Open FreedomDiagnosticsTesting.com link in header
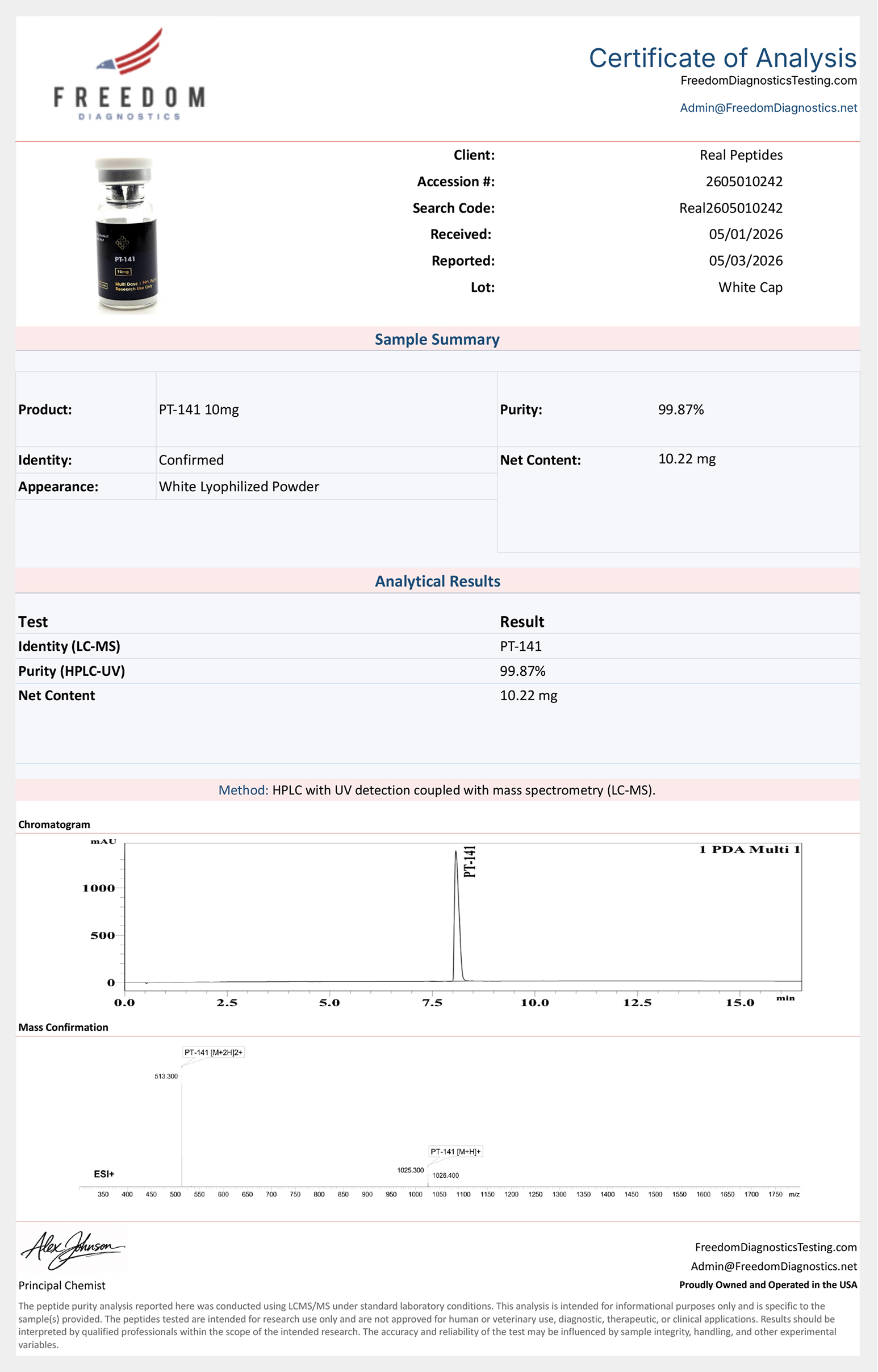878x1372 pixels. click(768, 81)
